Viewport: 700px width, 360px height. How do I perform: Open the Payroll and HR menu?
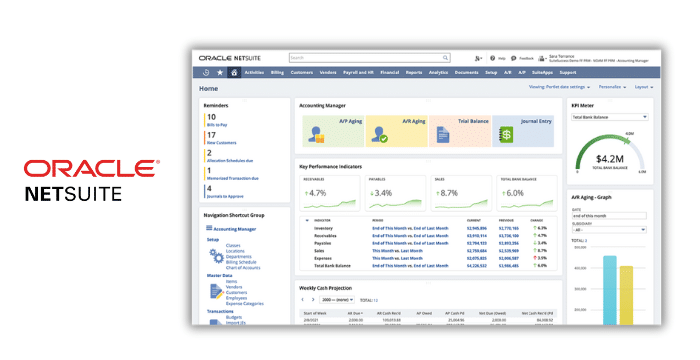(x=358, y=72)
